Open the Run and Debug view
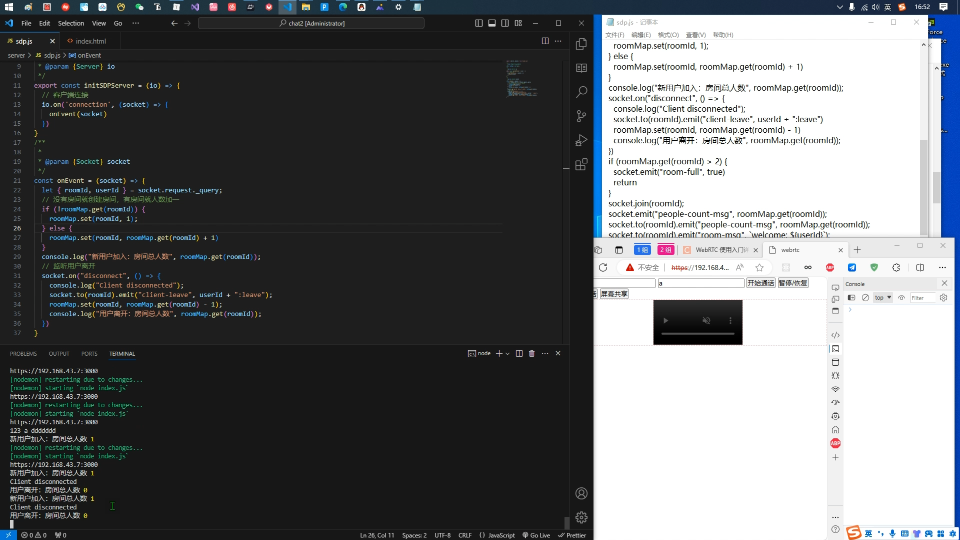 click(x=582, y=140)
